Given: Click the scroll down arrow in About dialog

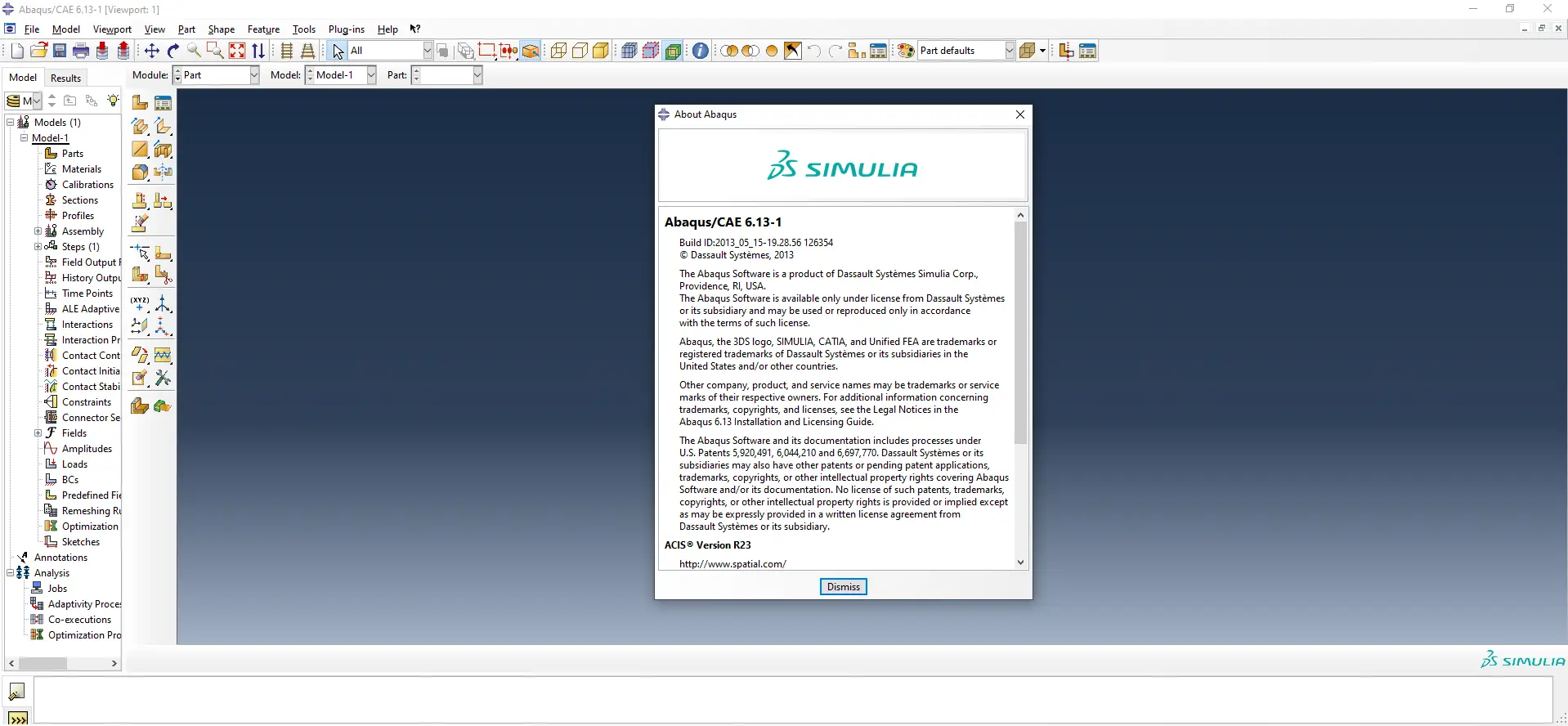Looking at the screenshot, I should (1020, 562).
